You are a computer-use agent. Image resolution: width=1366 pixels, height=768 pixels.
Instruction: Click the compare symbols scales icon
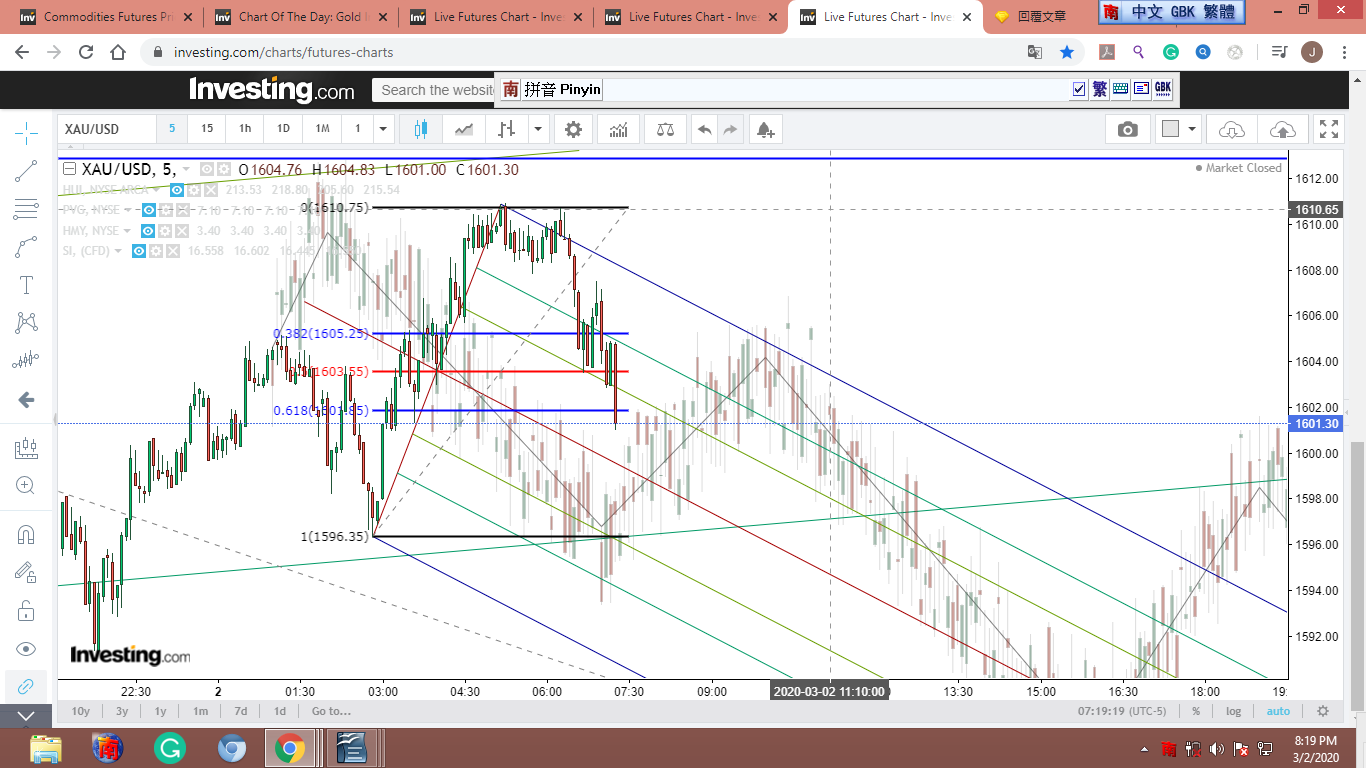(665, 129)
